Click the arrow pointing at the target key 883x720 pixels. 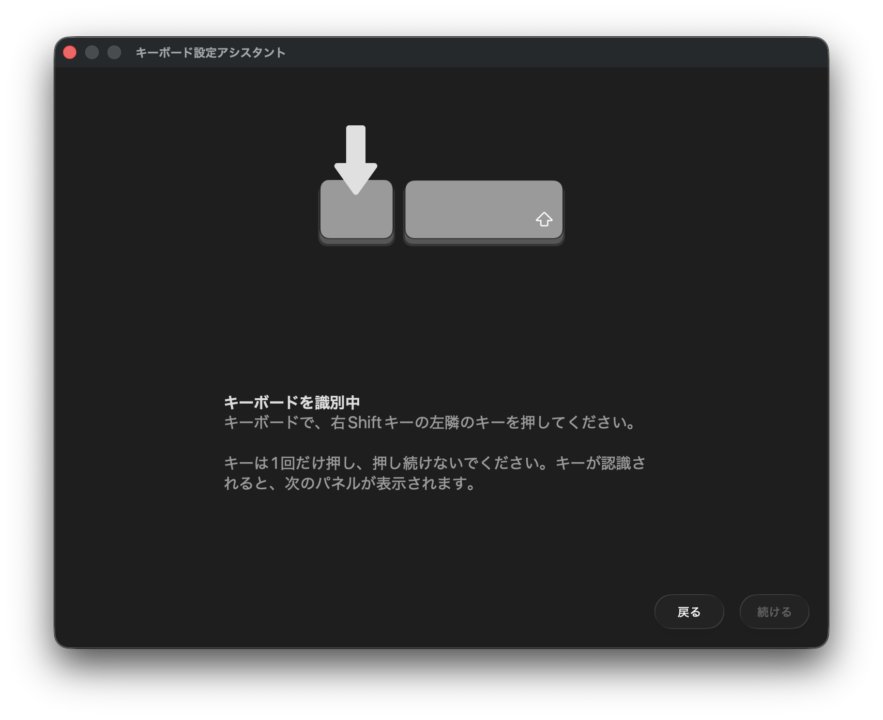[x=357, y=155]
